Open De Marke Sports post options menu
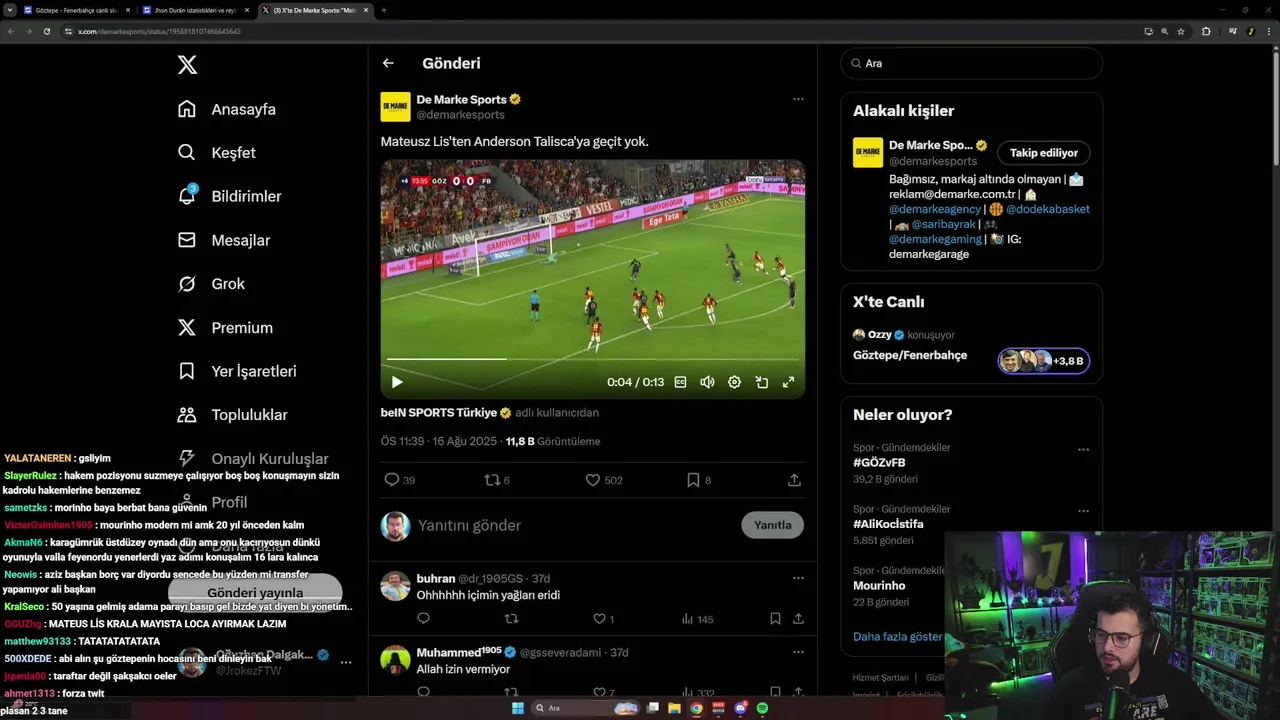1280x720 pixels. pyautogui.click(x=798, y=99)
